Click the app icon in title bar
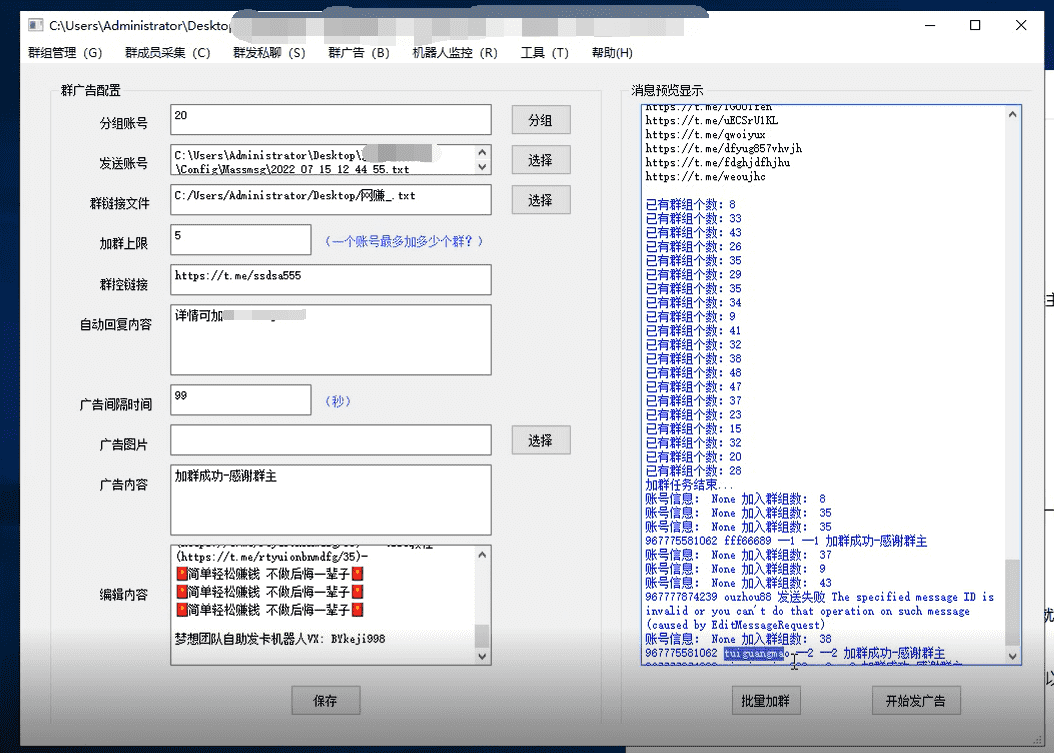 34,25
